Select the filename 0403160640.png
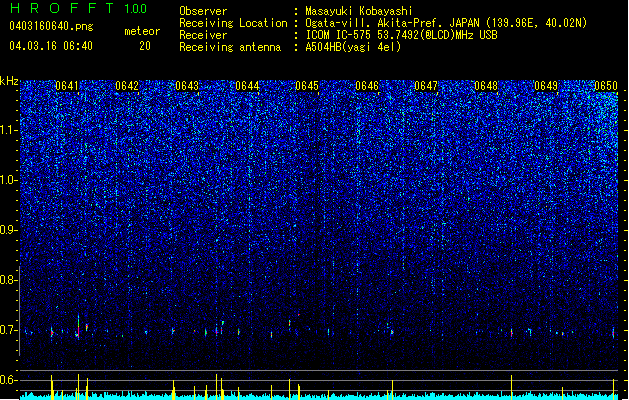The image size is (629, 400). [51, 27]
